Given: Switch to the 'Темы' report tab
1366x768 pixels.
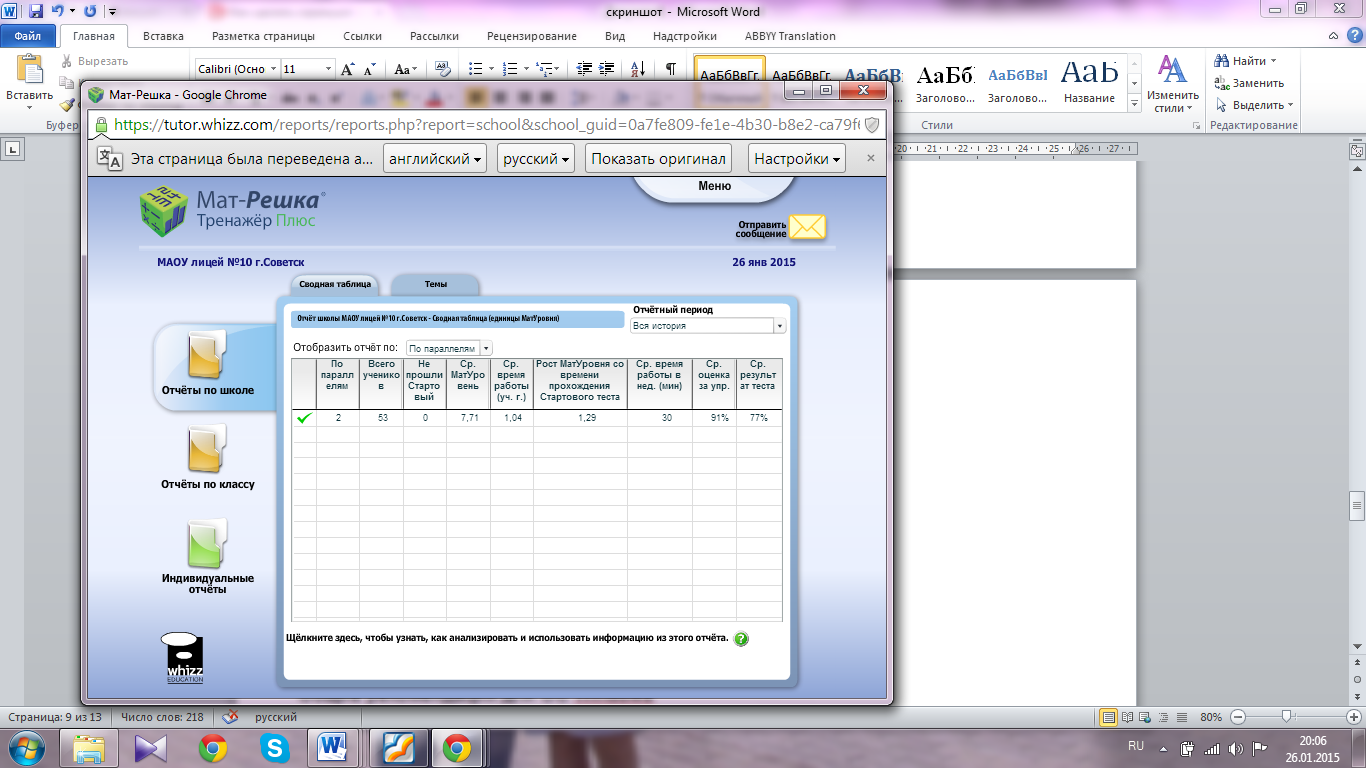Looking at the screenshot, I should coord(436,284).
